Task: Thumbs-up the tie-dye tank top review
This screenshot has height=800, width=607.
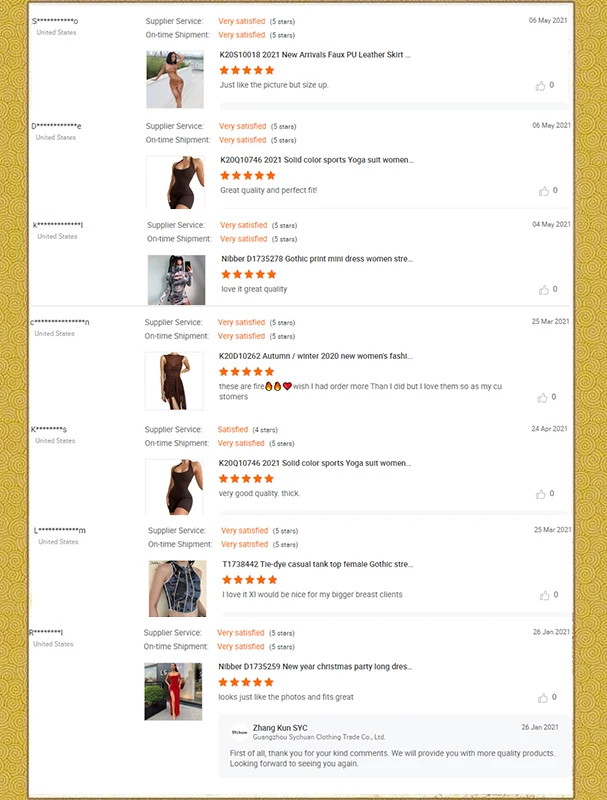Action: point(545,595)
